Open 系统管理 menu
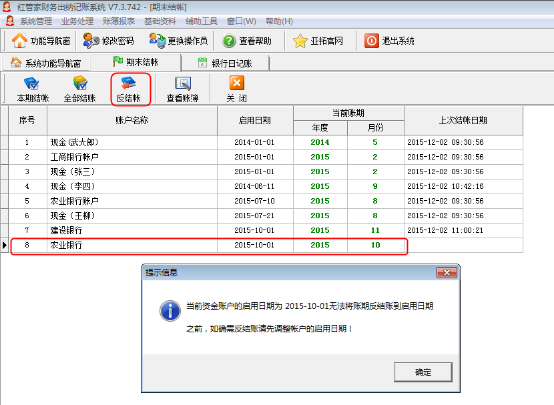This screenshot has width=554, height=405. [36, 21]
